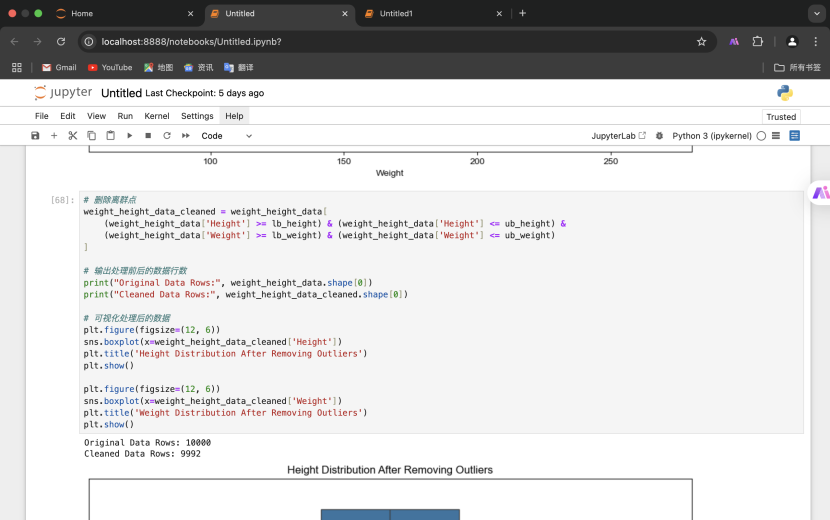
Task: Close the Untitled1 browser tab
Action: click(499, 14)
